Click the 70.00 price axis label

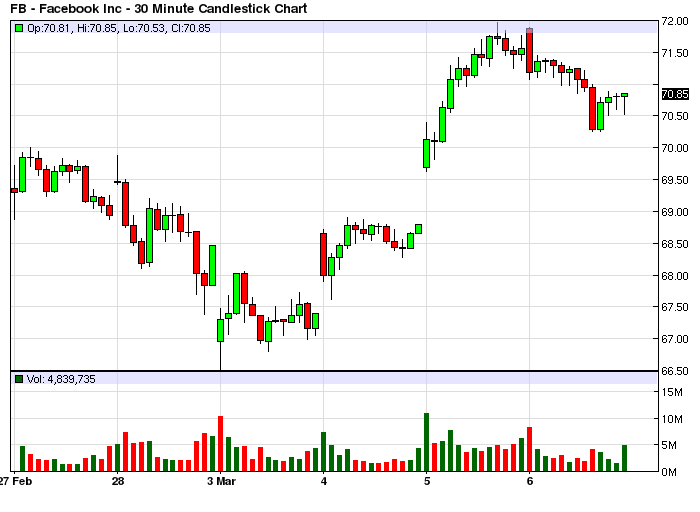[675, 148]
